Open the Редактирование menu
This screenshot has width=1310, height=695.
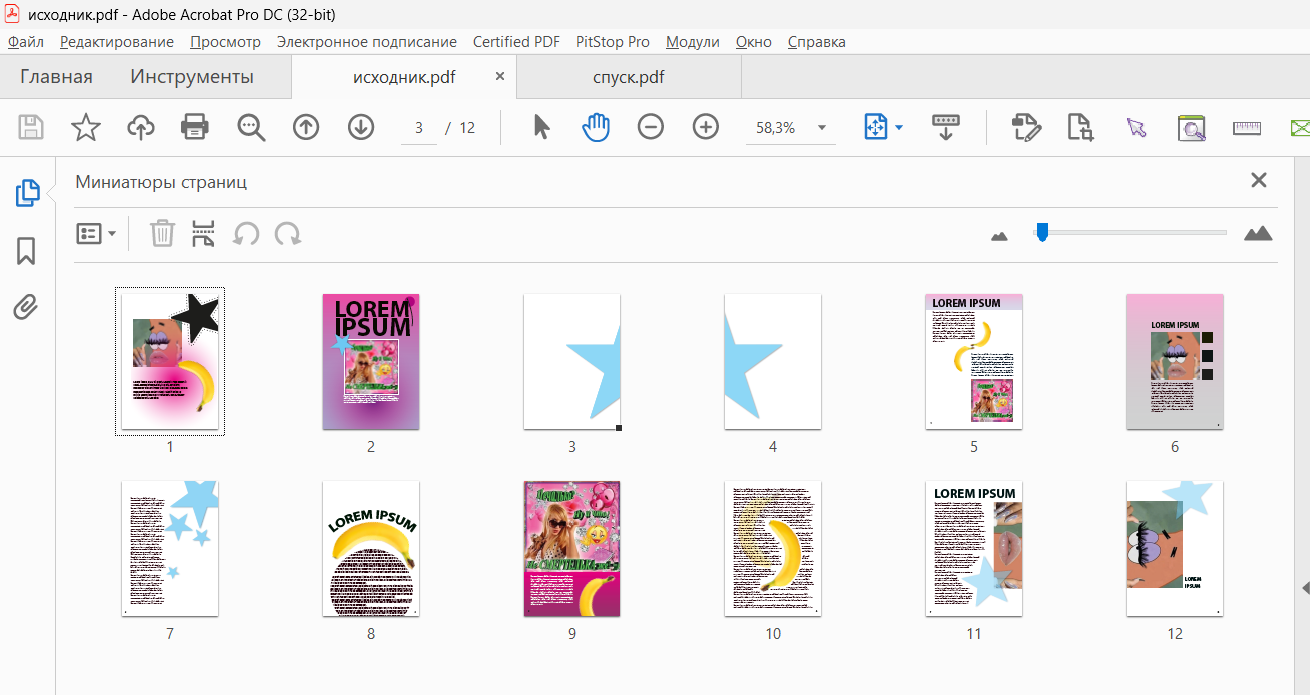tap(117, 42)
